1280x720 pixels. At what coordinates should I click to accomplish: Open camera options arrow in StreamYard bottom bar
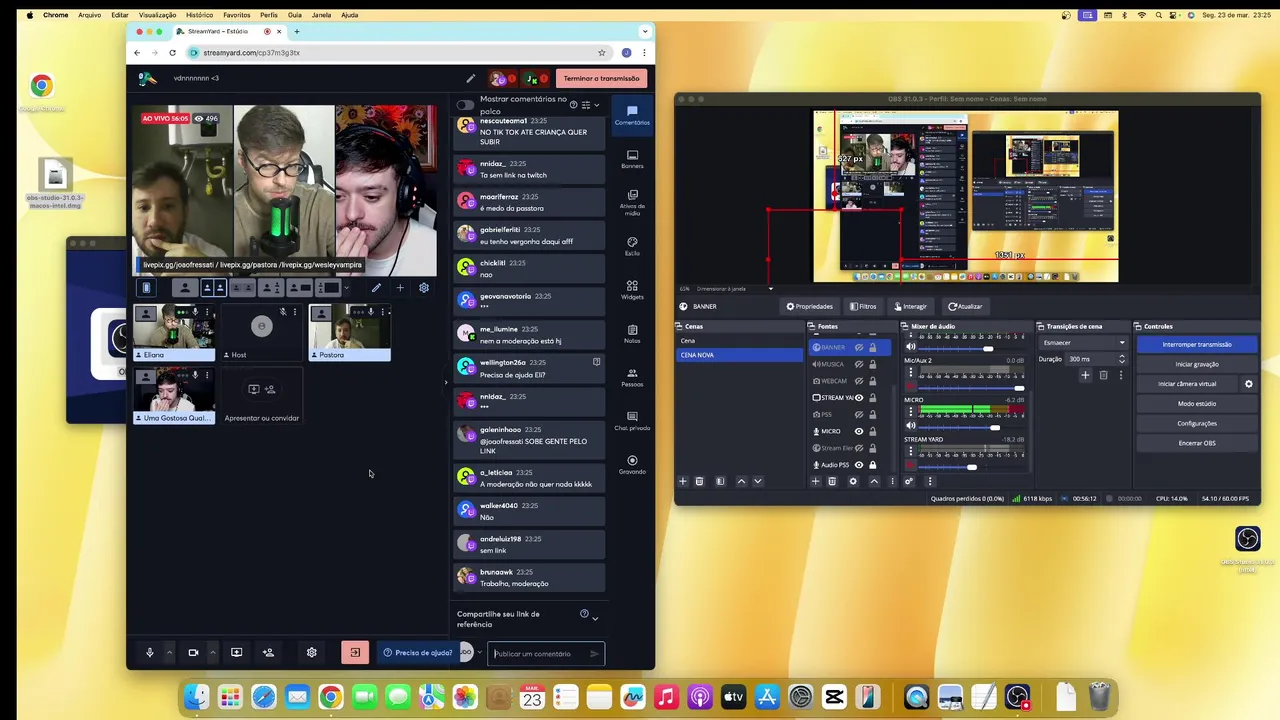point(212,653)
